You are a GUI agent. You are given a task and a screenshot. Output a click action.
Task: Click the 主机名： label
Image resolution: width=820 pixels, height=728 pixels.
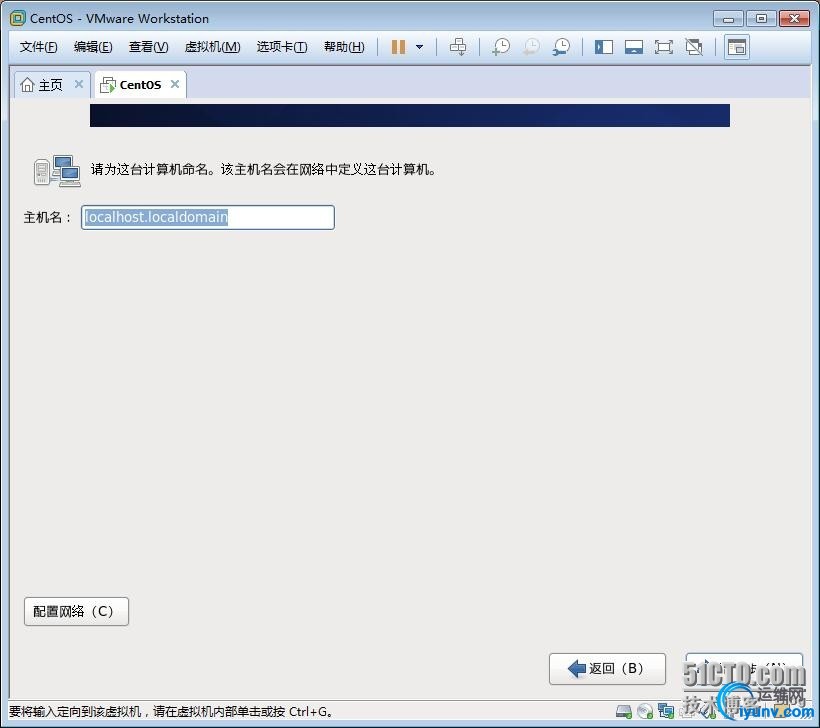[x=47, y=218]
